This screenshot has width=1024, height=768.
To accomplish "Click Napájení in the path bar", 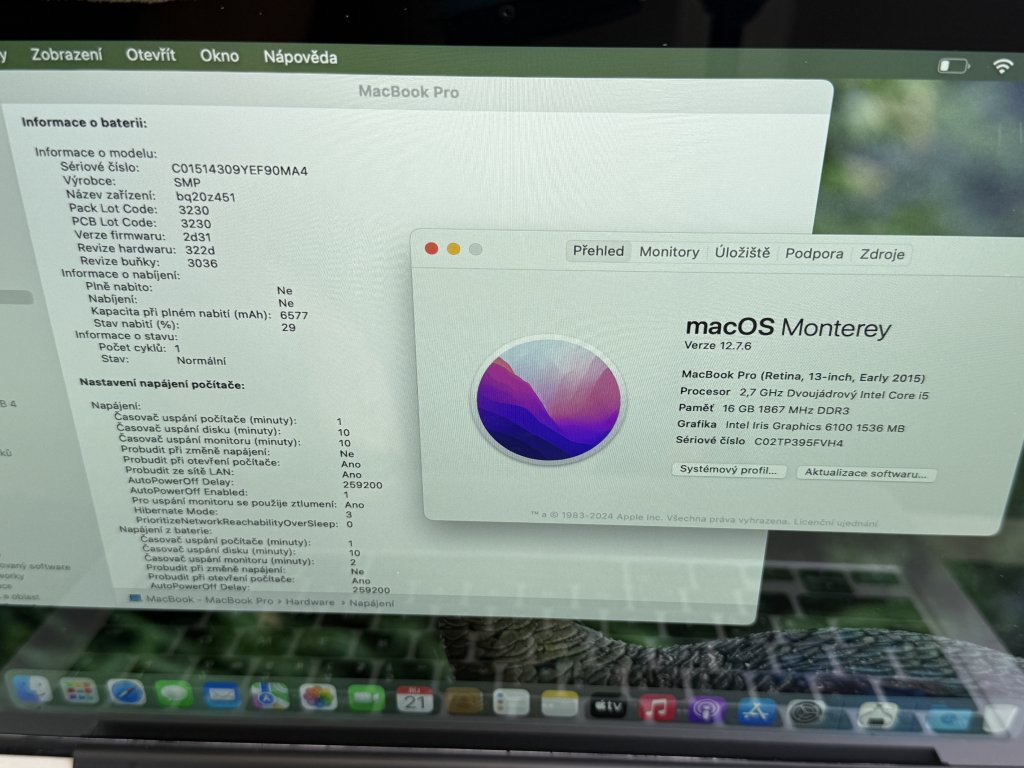I will 371,603.
